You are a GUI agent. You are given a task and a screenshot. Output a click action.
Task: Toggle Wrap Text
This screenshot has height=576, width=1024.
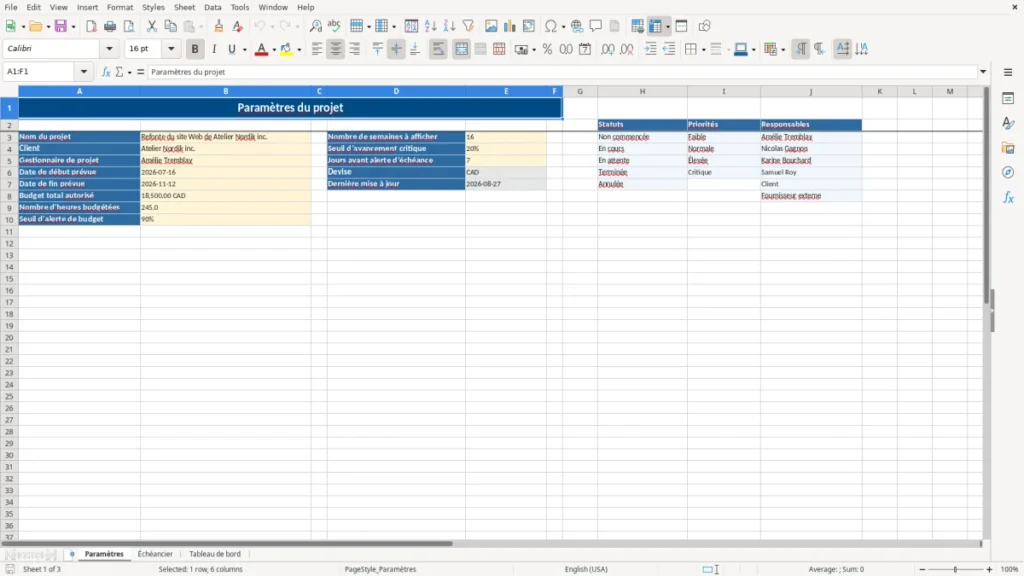point(438,49)
